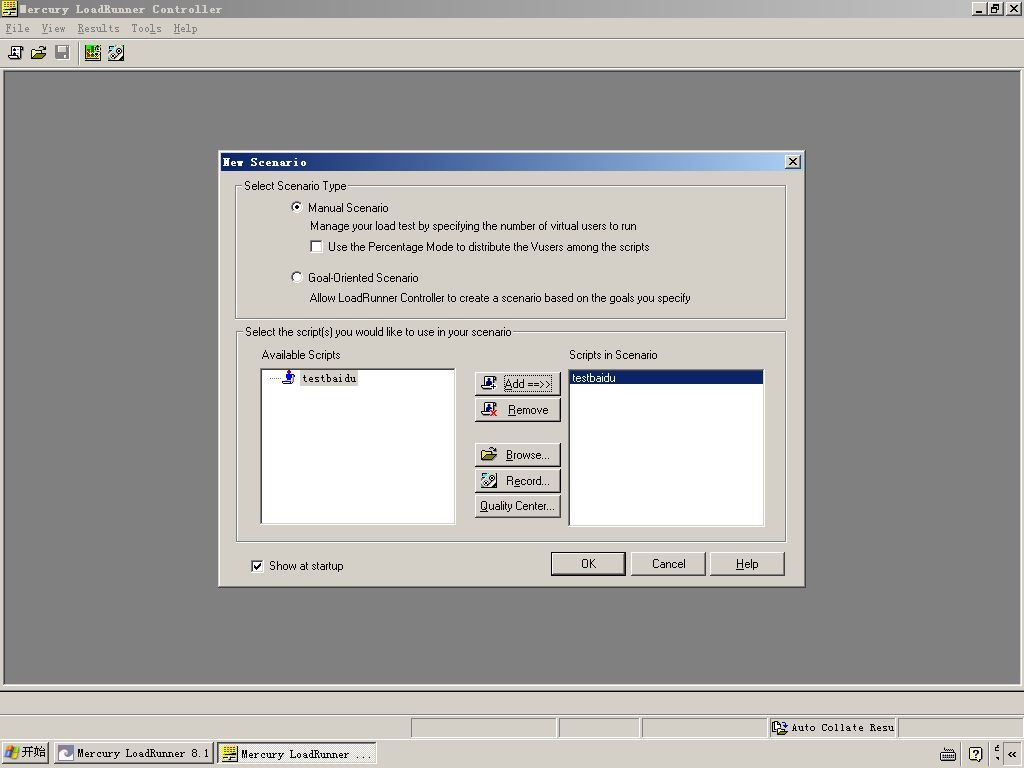Screen dimensions: 1024x768
Task: Open the Results menu
Action: pos(98,28)
